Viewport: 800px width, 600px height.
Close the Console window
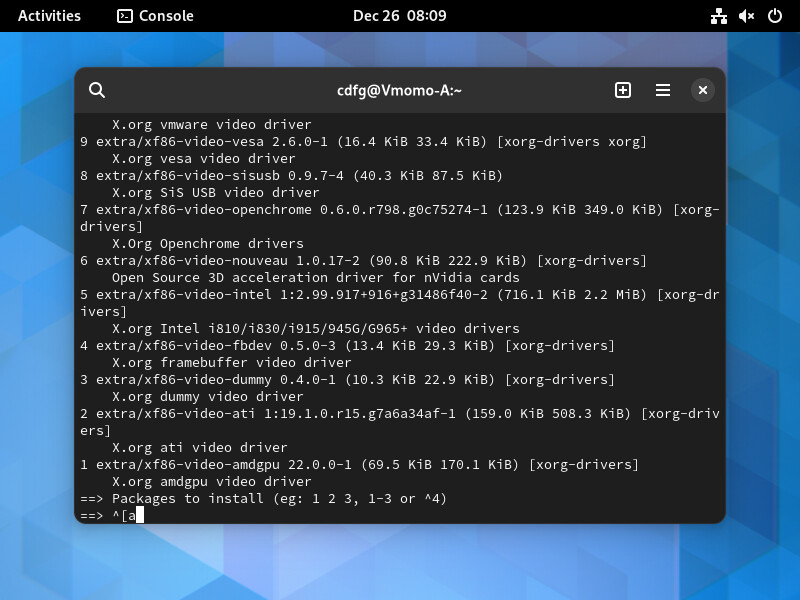(703, 90)
